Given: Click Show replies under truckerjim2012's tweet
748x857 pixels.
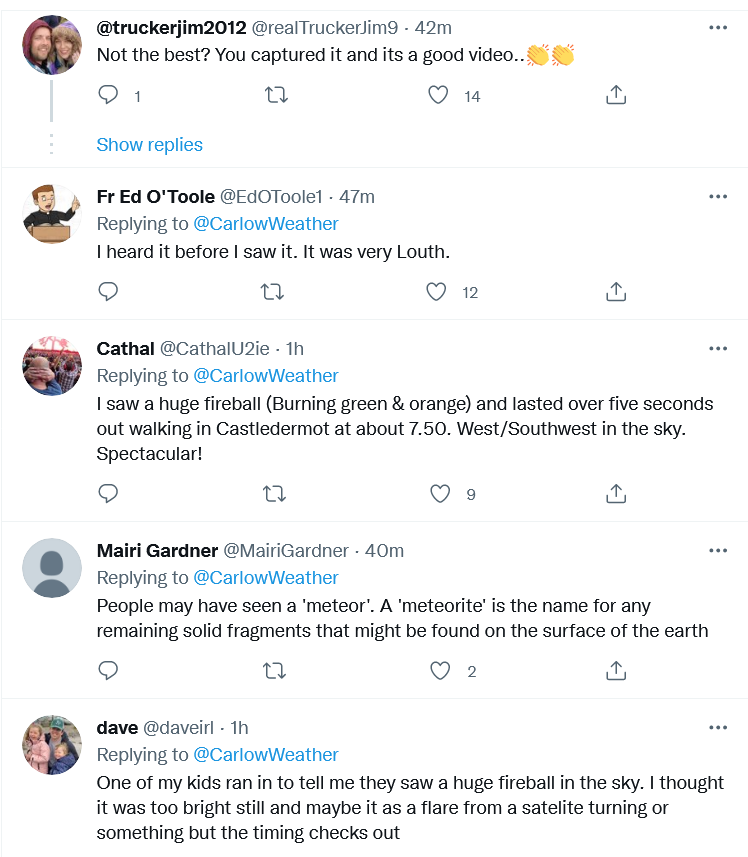Looking at the screenshot, I should point(149,145).
